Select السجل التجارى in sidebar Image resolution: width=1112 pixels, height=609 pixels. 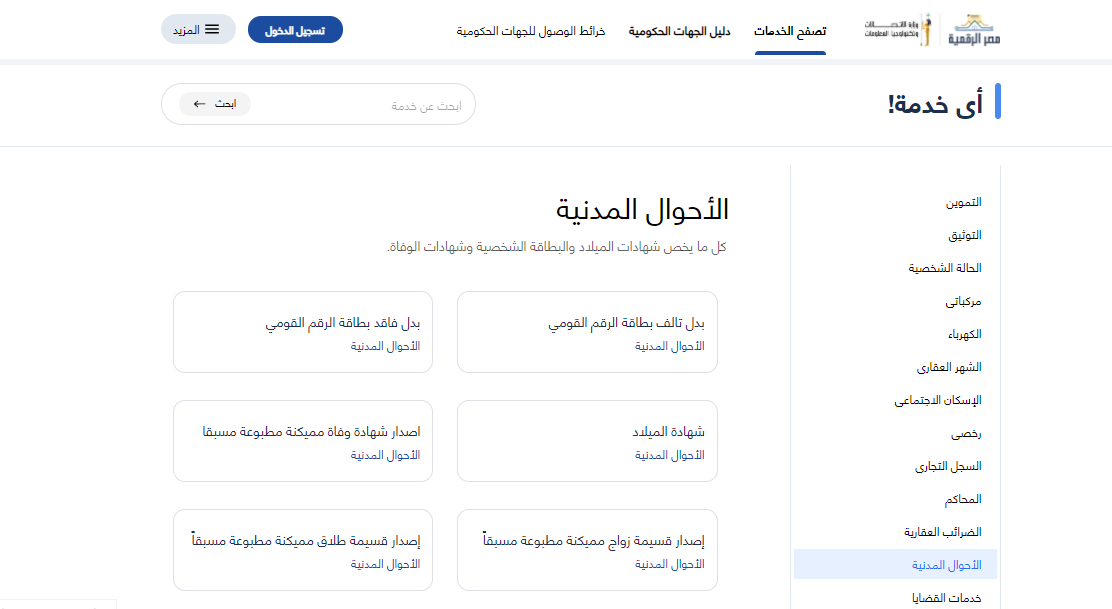948,466
